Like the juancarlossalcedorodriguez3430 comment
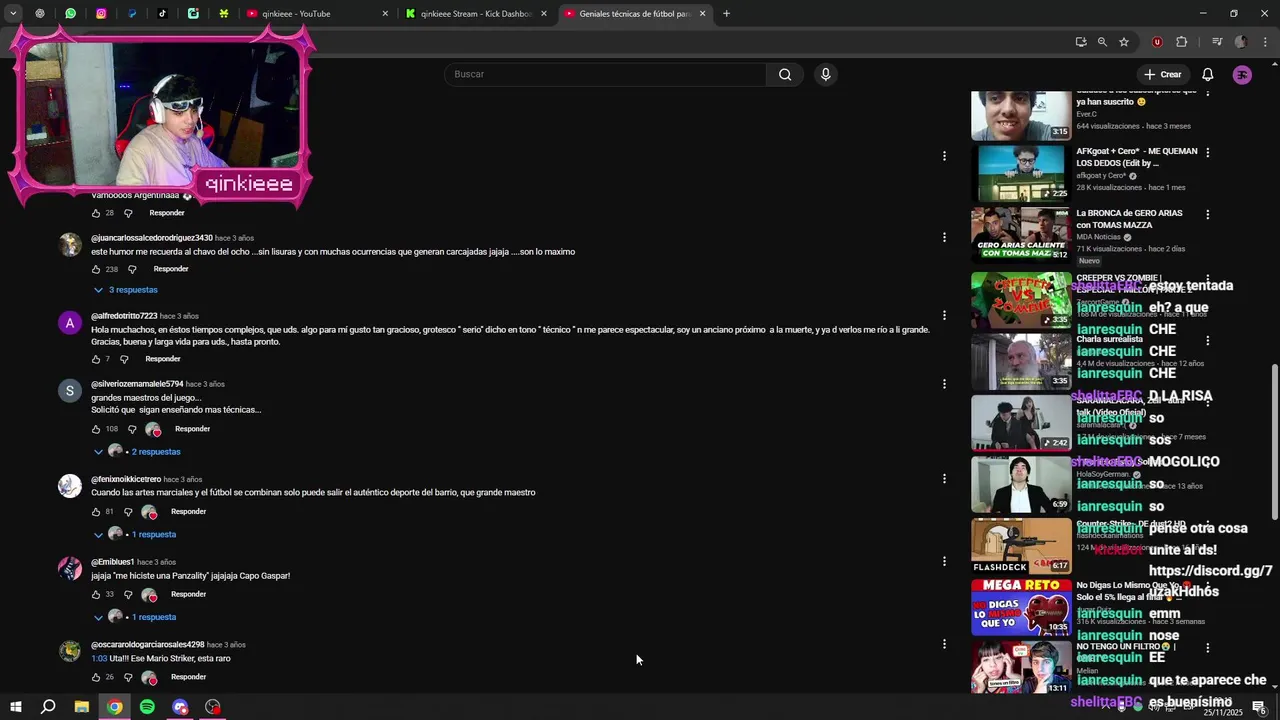Viewport: 1280px width, 720px height. coord(96,269)
